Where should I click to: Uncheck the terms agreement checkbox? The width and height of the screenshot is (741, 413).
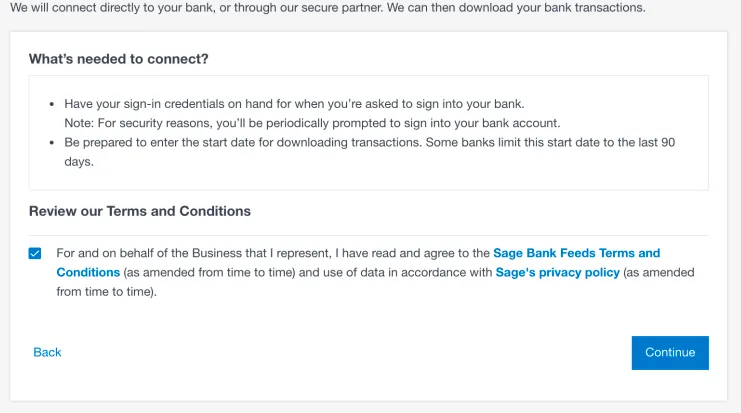click(35, 254)
